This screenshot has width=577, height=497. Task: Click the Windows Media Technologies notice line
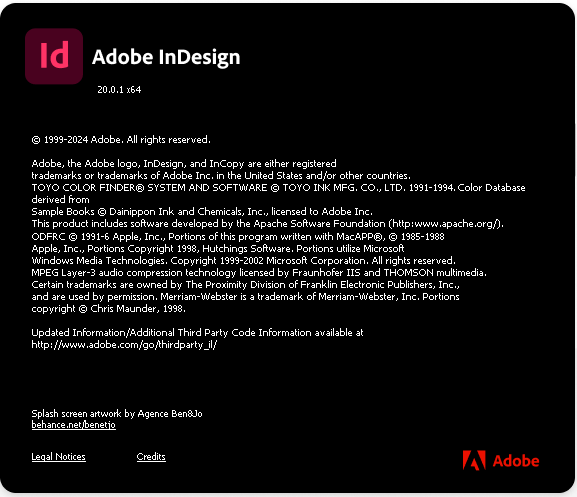(x=243, y=260)
